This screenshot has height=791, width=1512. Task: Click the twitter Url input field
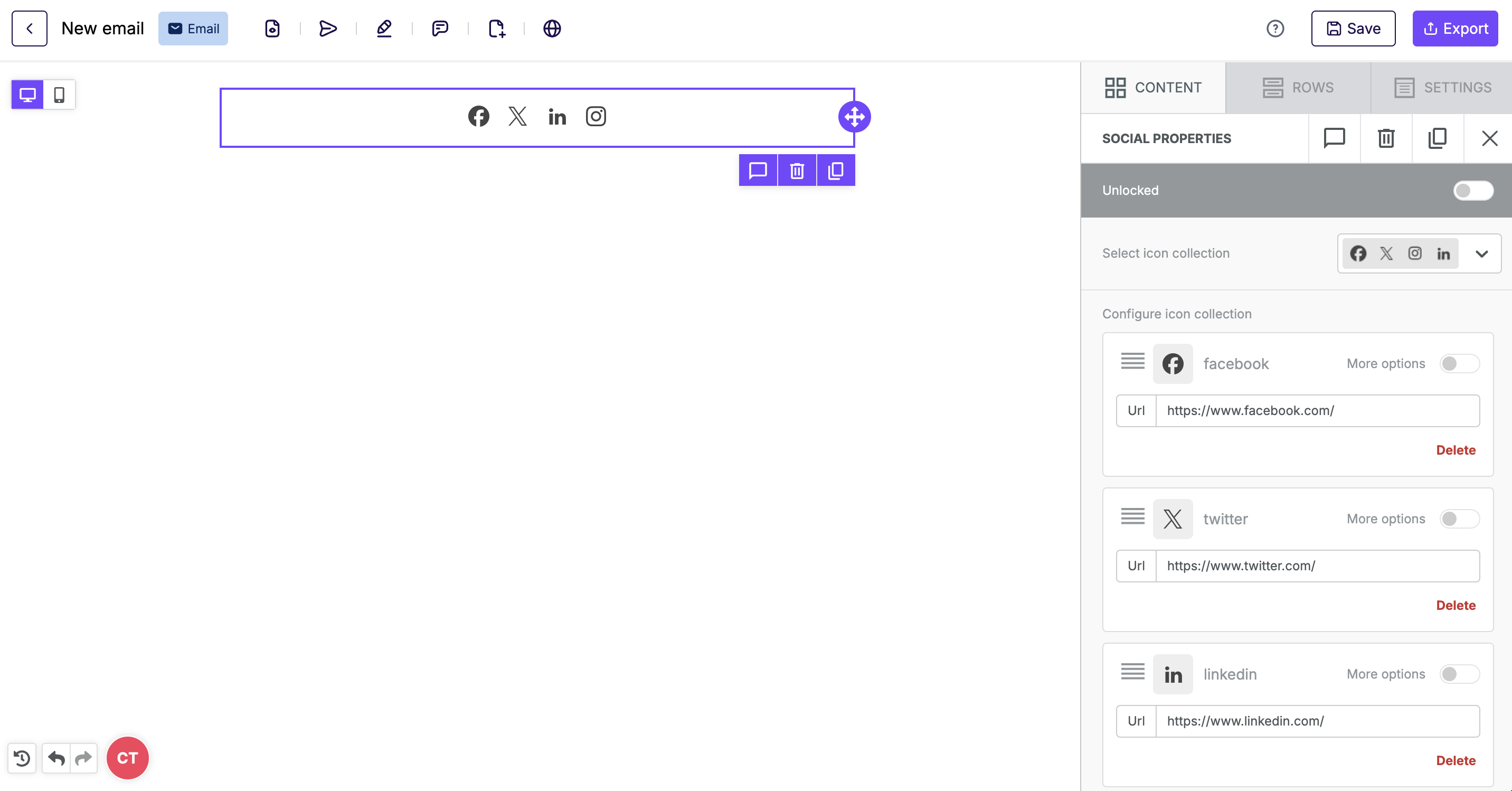coord(1317,566)
